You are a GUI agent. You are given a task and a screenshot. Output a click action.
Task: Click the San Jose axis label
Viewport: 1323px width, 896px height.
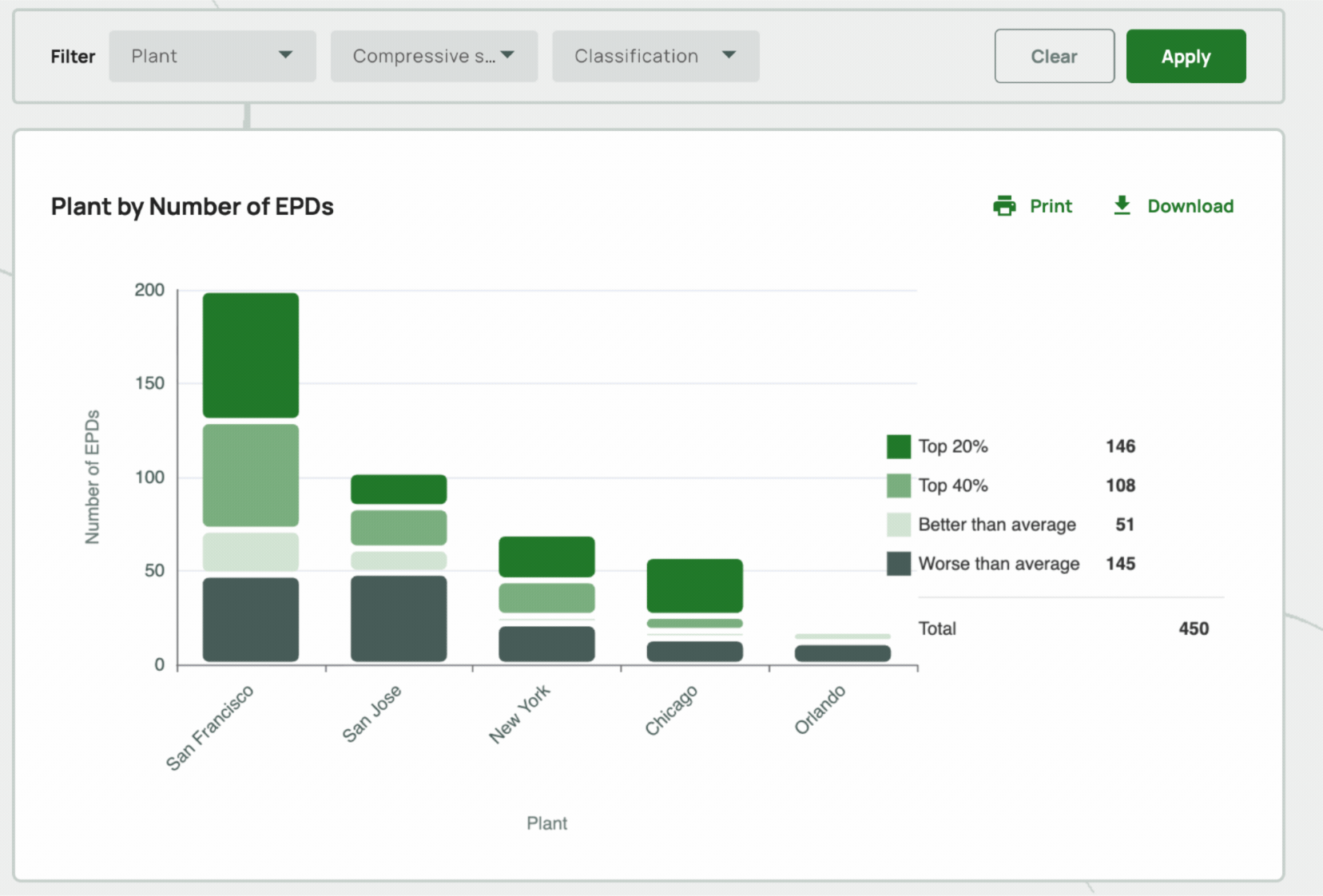coord(371,713)
